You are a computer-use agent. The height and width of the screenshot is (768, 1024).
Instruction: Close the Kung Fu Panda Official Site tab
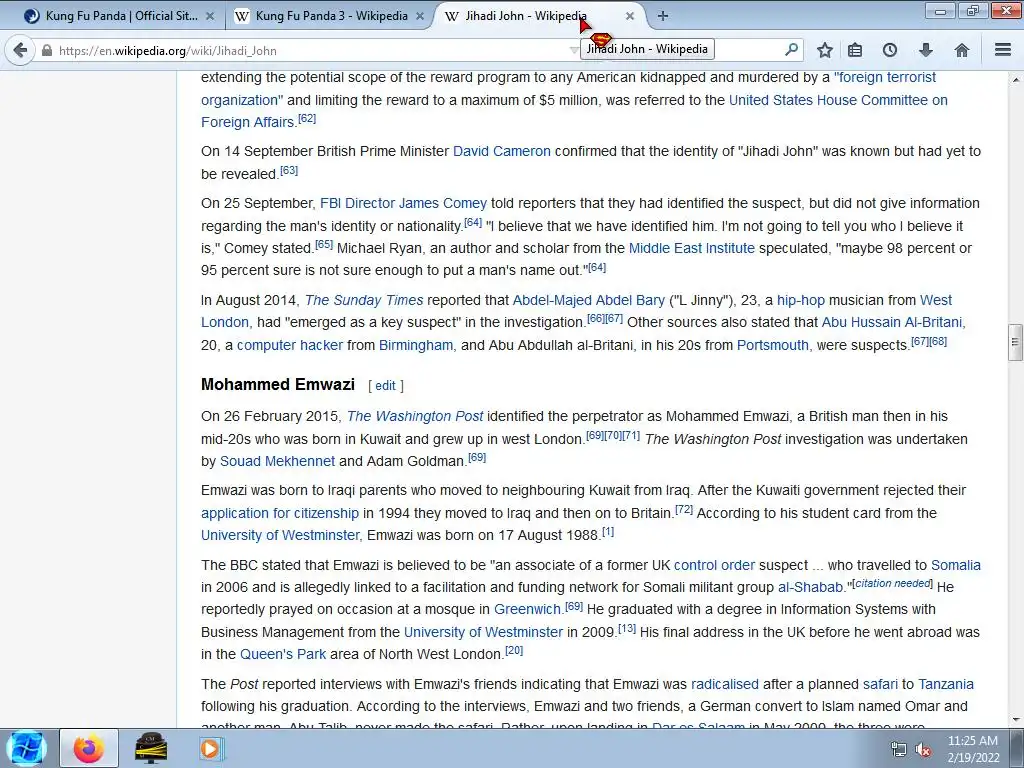[x=210, y=16]
